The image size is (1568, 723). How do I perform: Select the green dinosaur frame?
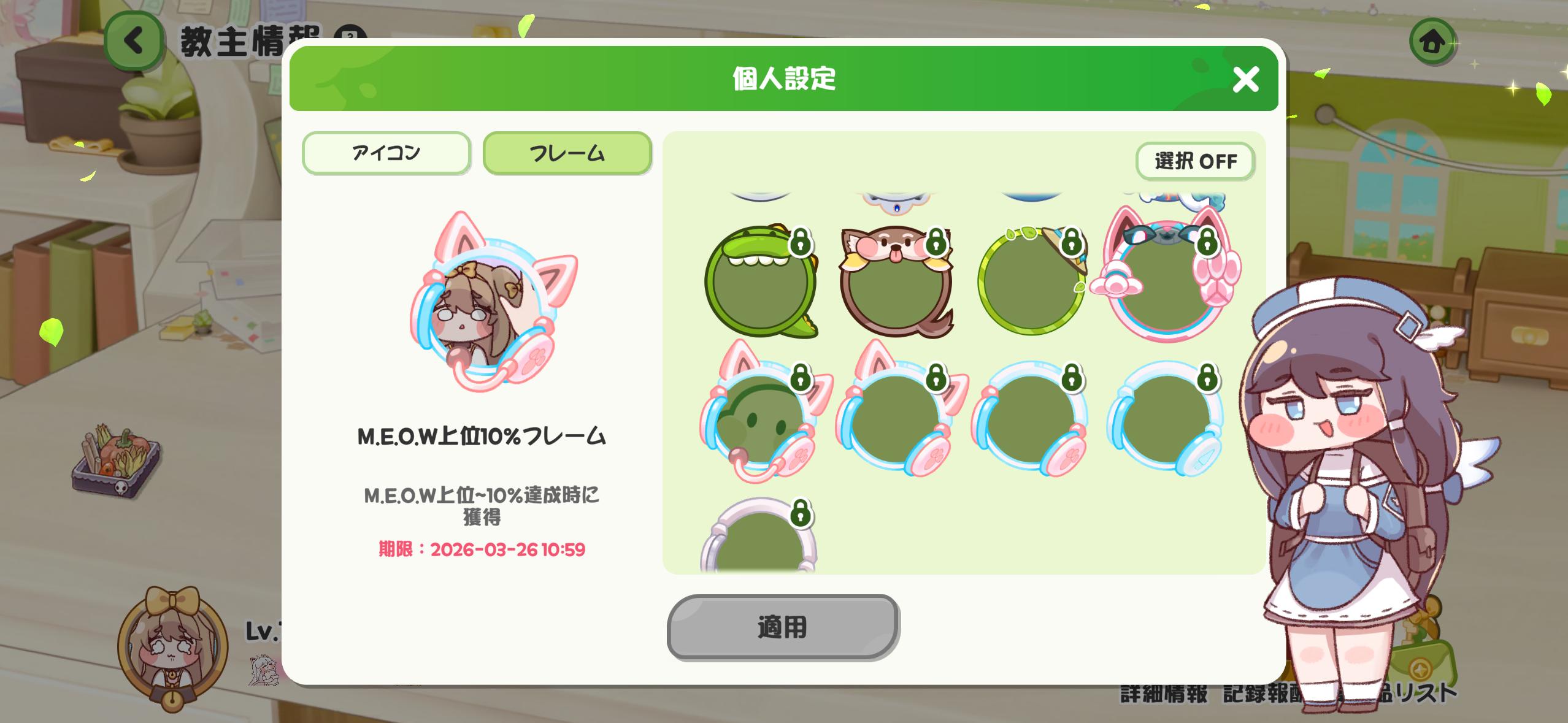[761, 281]
